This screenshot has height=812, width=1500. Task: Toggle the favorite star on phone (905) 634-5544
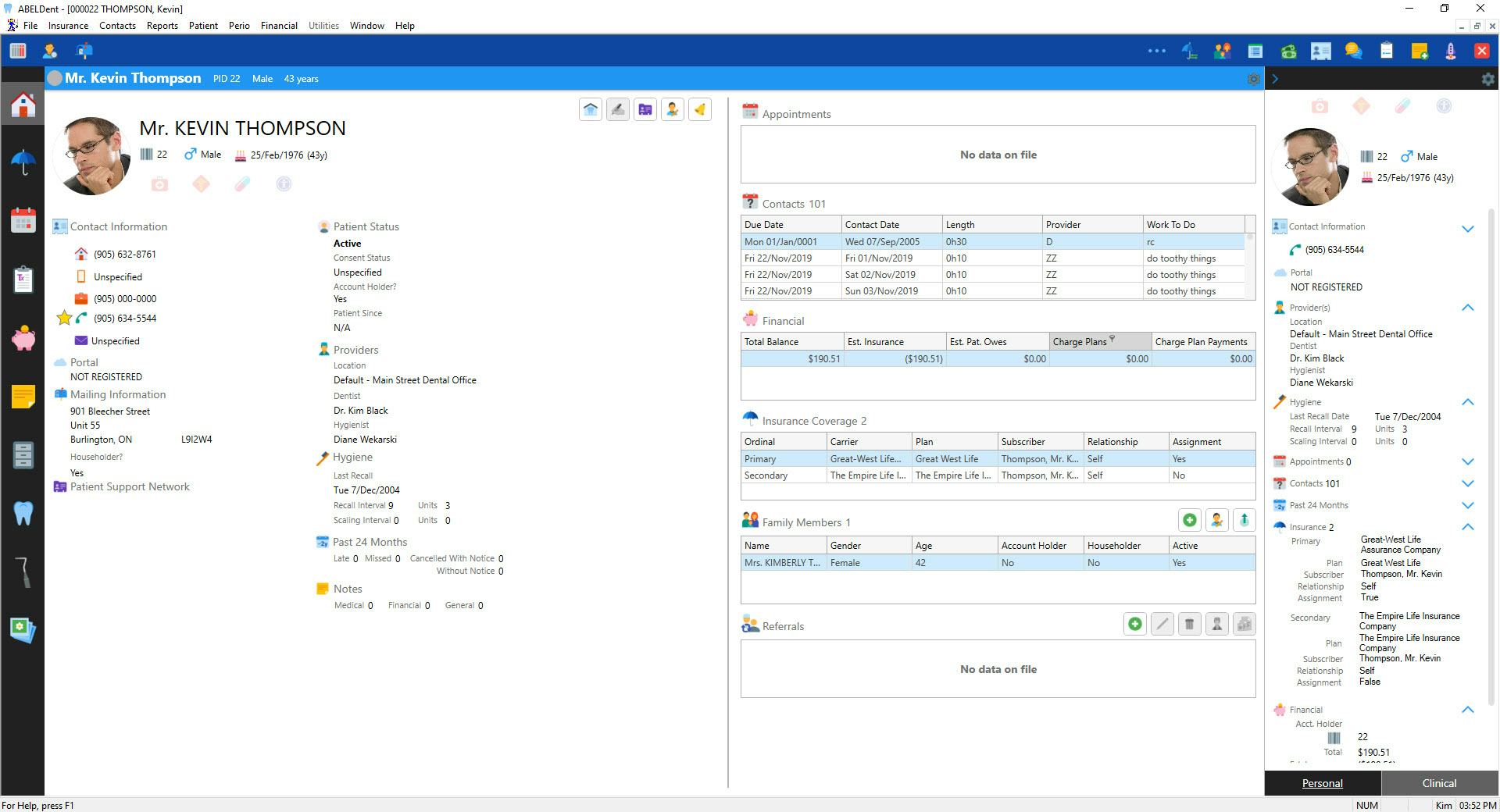click(65, 318)
